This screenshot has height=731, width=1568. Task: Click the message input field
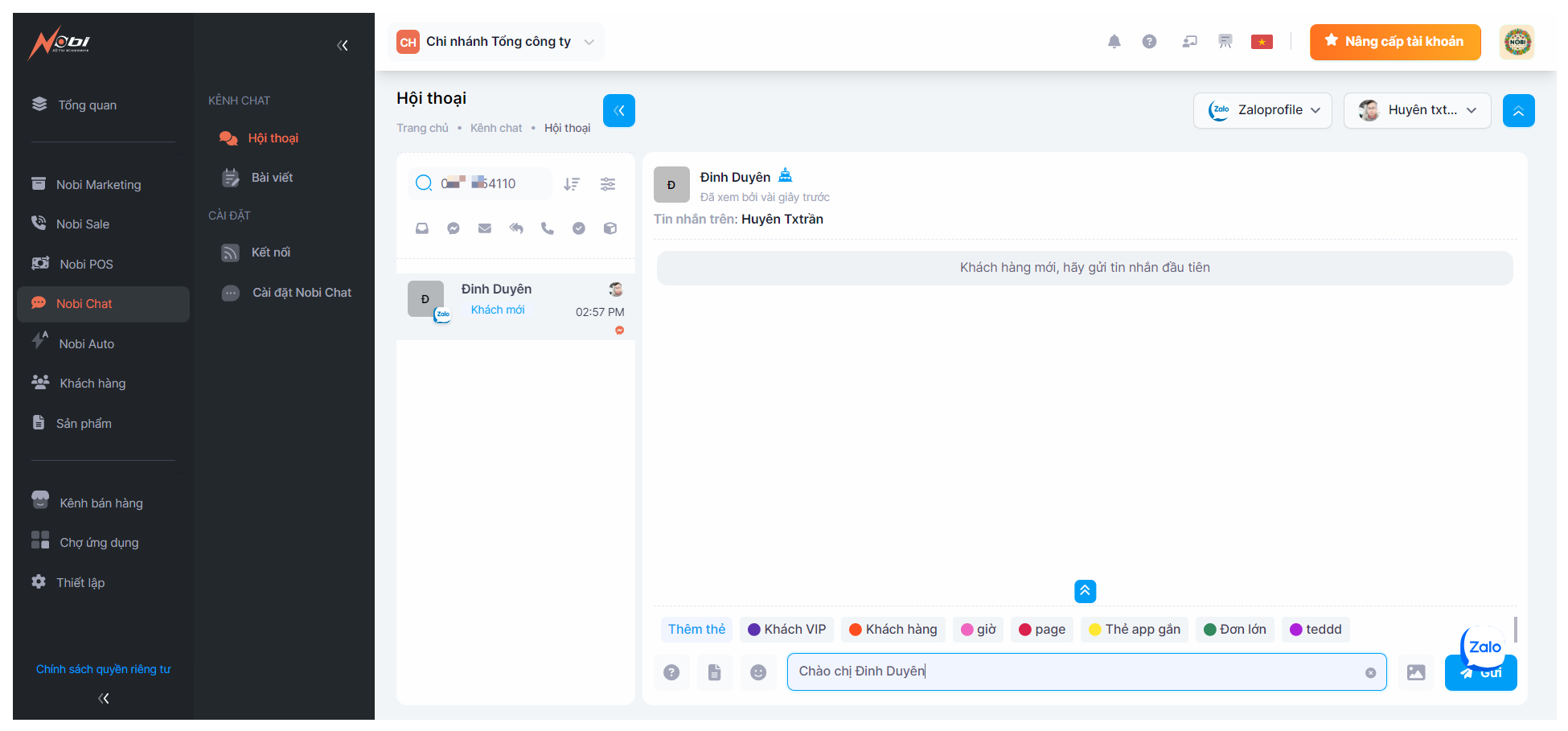[x=1077, y=671]
